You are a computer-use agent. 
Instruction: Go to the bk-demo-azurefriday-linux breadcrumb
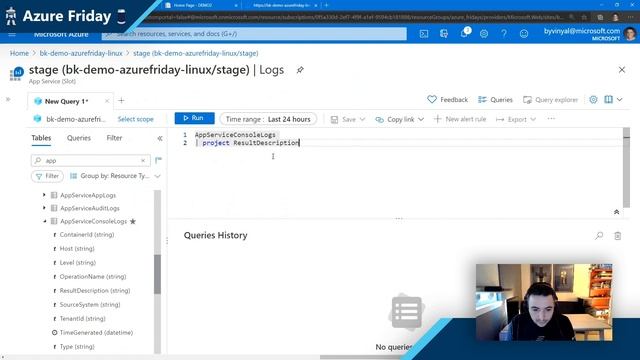81,53
